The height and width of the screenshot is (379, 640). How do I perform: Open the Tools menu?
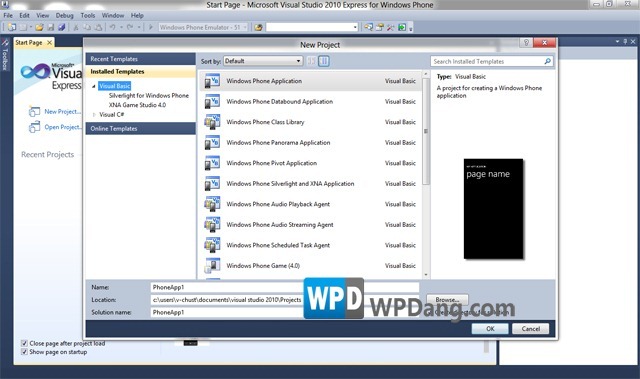pyautogui.click(x=88, y=16)
